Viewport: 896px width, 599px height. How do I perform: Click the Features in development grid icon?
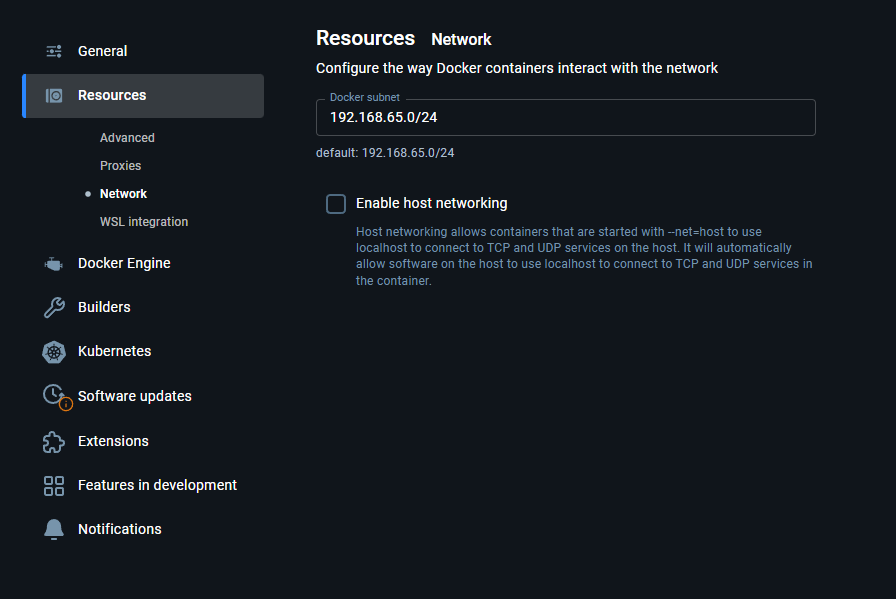[x=54, y=486]
